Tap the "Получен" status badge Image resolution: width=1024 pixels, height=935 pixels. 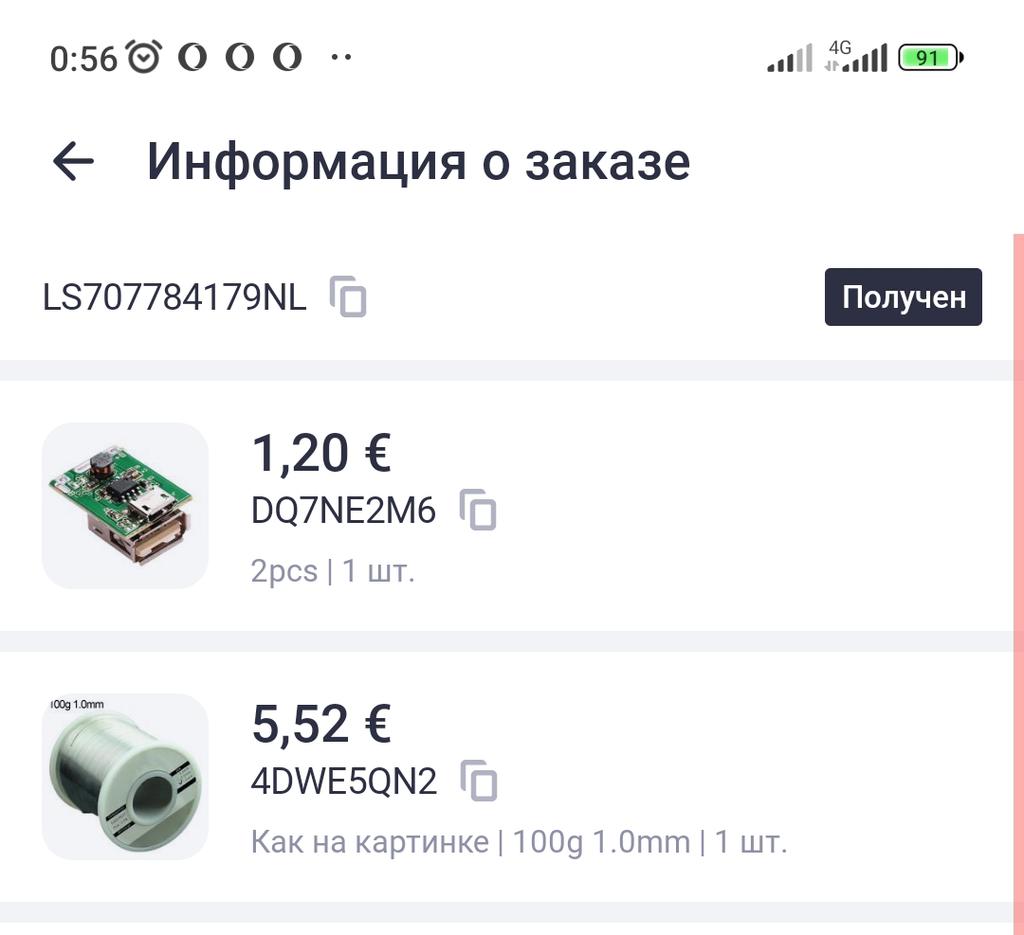click(x=903, y=297)
